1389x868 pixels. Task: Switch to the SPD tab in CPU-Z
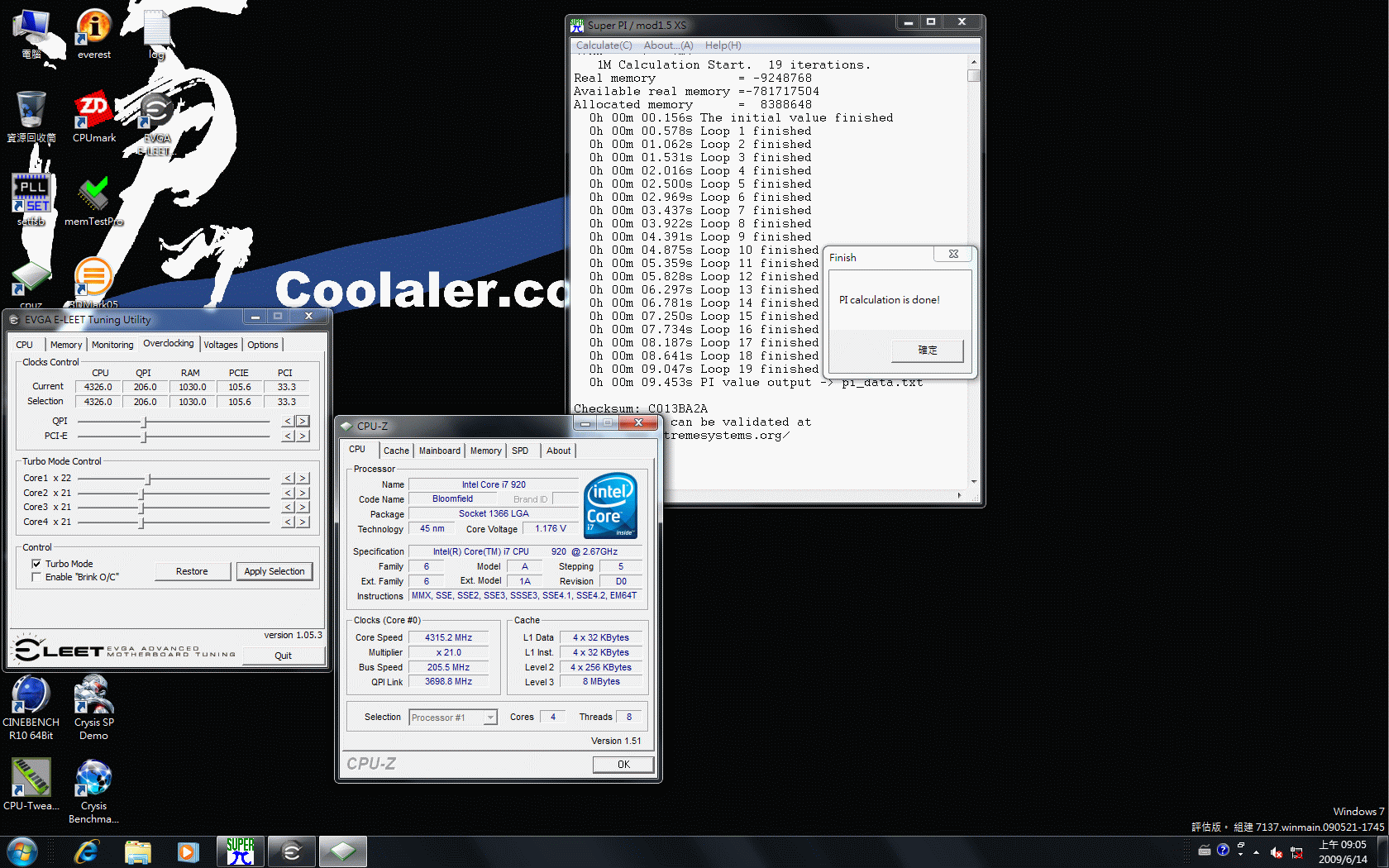(520, 451)
